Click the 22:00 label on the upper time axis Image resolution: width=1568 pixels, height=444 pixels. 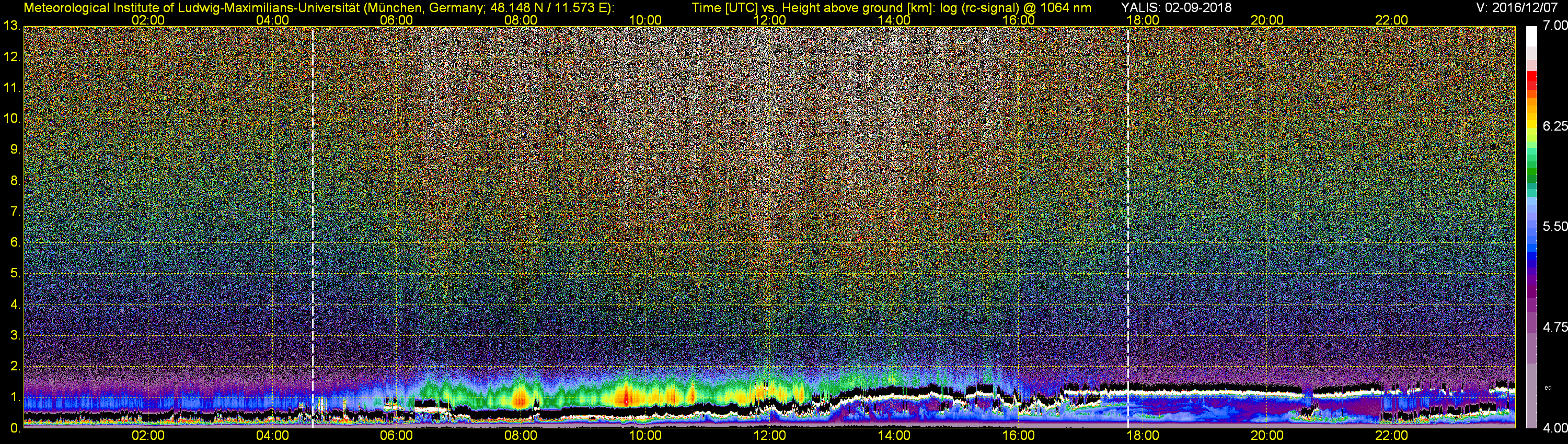(1391, 20)
